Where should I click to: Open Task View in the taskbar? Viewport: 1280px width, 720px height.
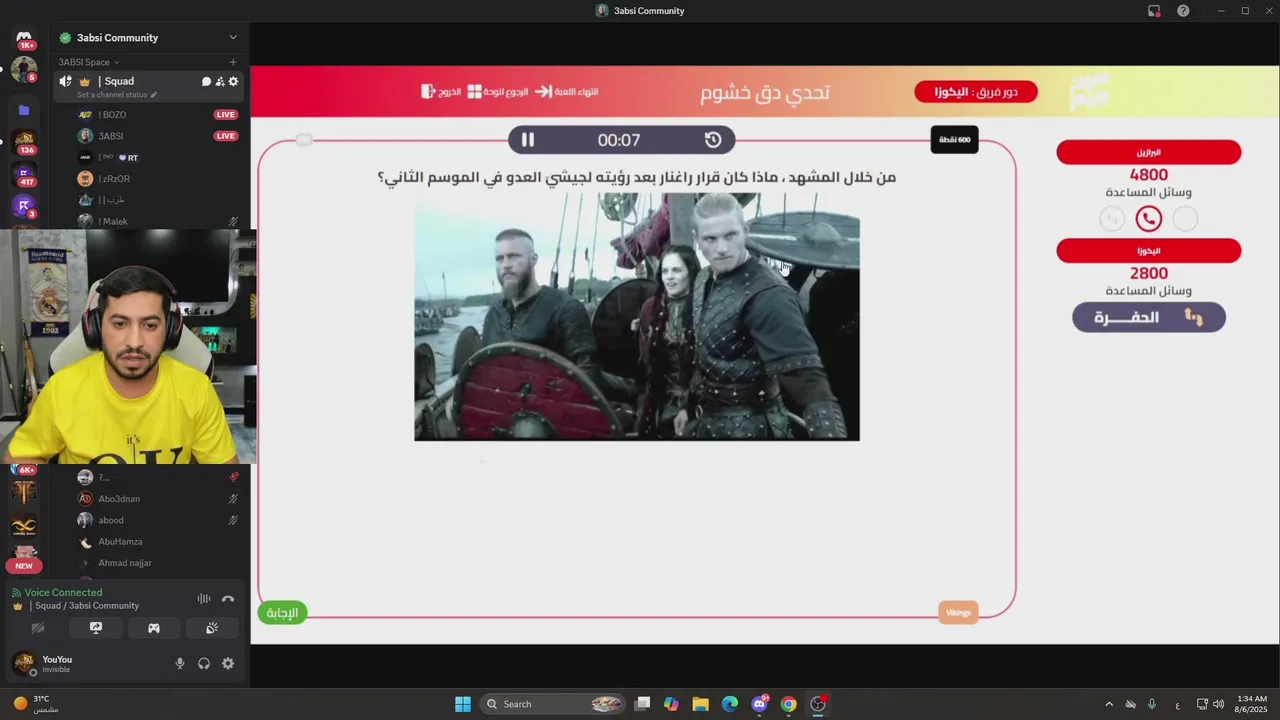coord(642,704)
